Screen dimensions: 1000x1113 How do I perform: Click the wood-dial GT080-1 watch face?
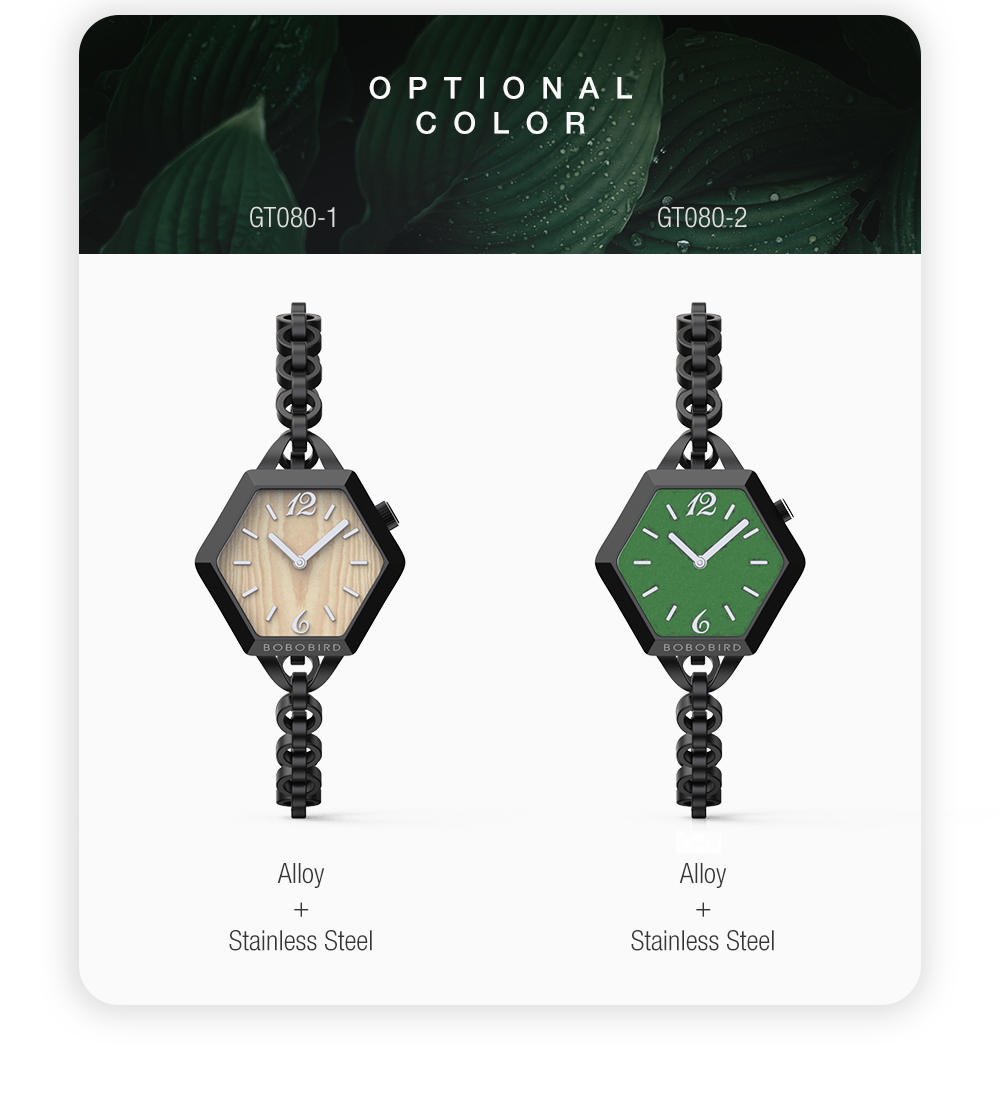(300, 561)
